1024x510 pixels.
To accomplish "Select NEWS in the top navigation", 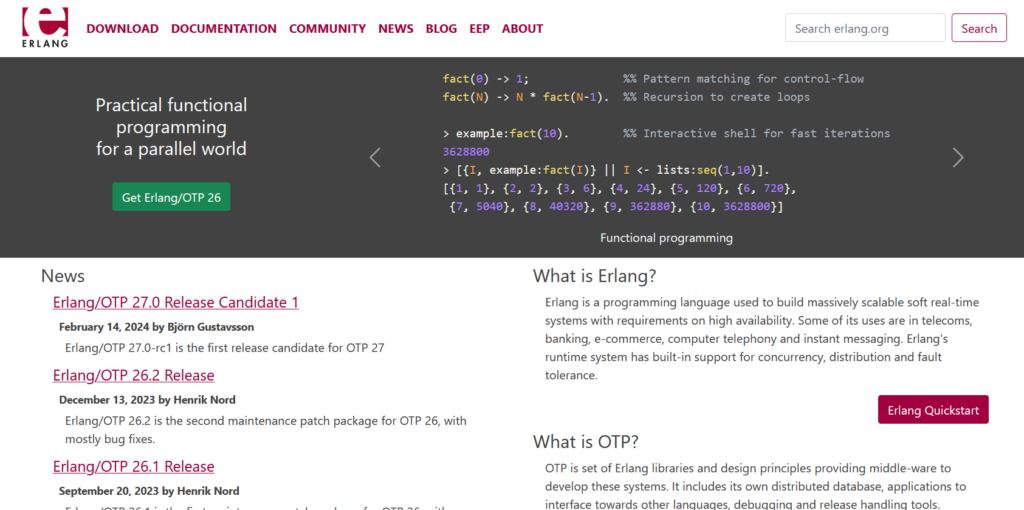I will coord(395,29).
